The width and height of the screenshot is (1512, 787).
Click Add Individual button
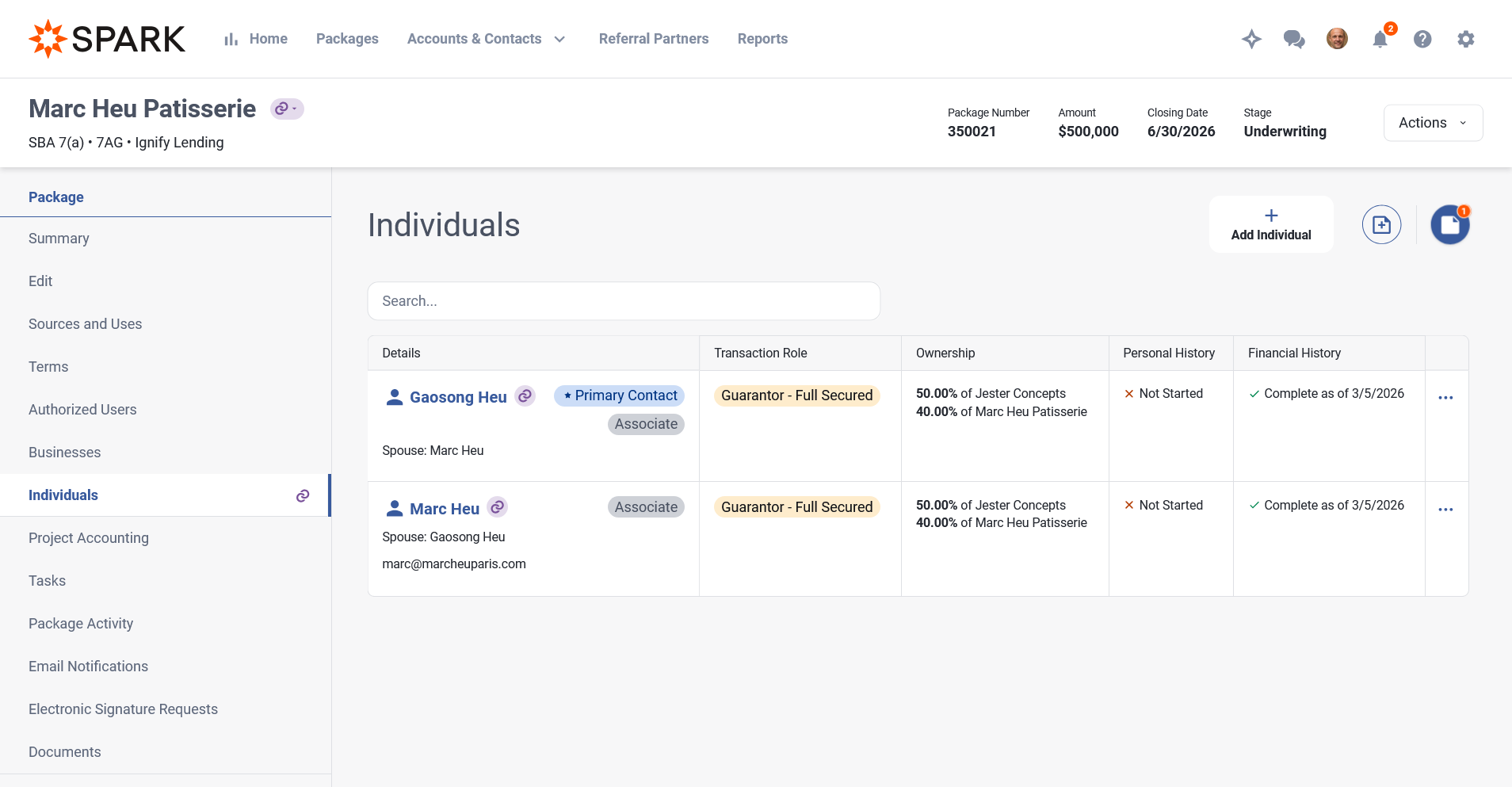click(x=1270, y=225)
